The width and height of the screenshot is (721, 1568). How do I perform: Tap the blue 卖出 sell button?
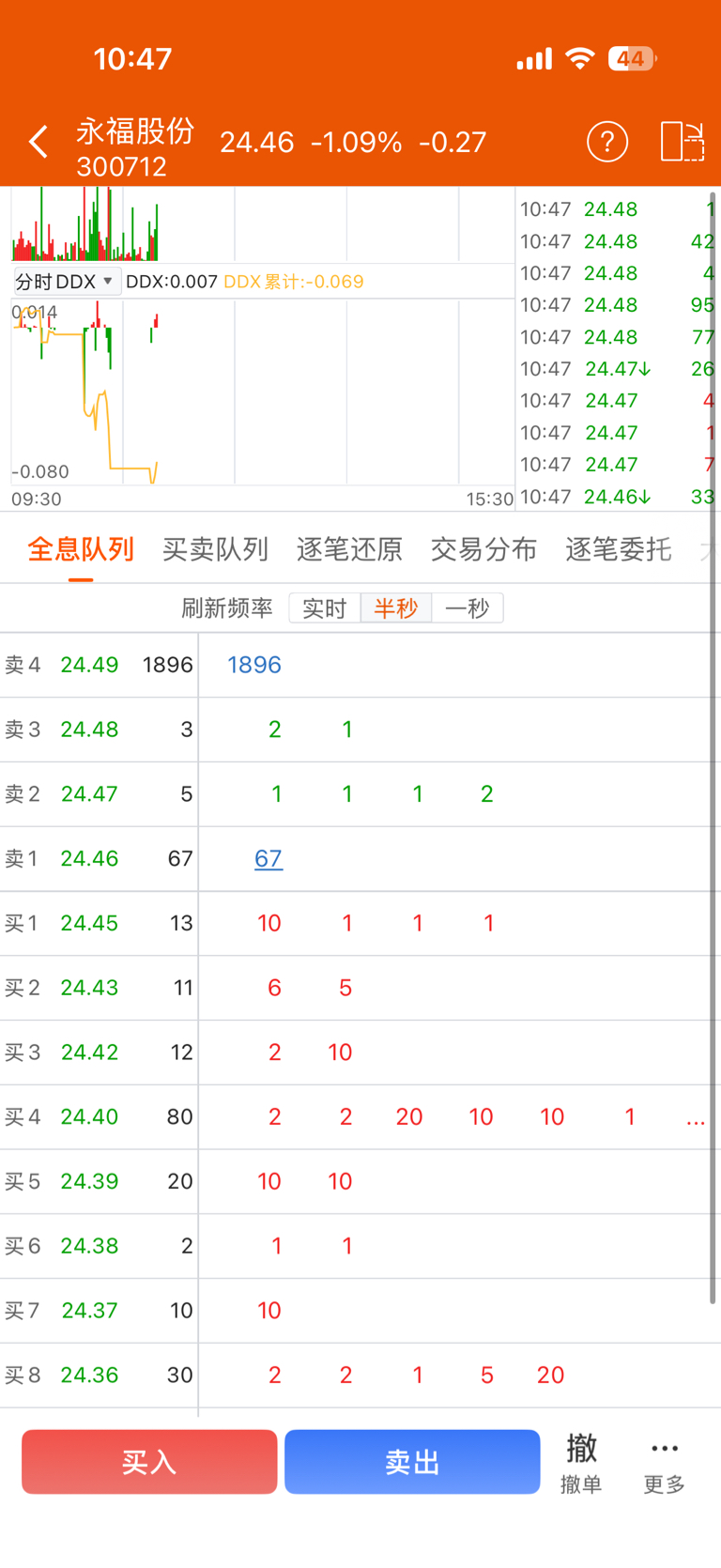point(412,1462)
